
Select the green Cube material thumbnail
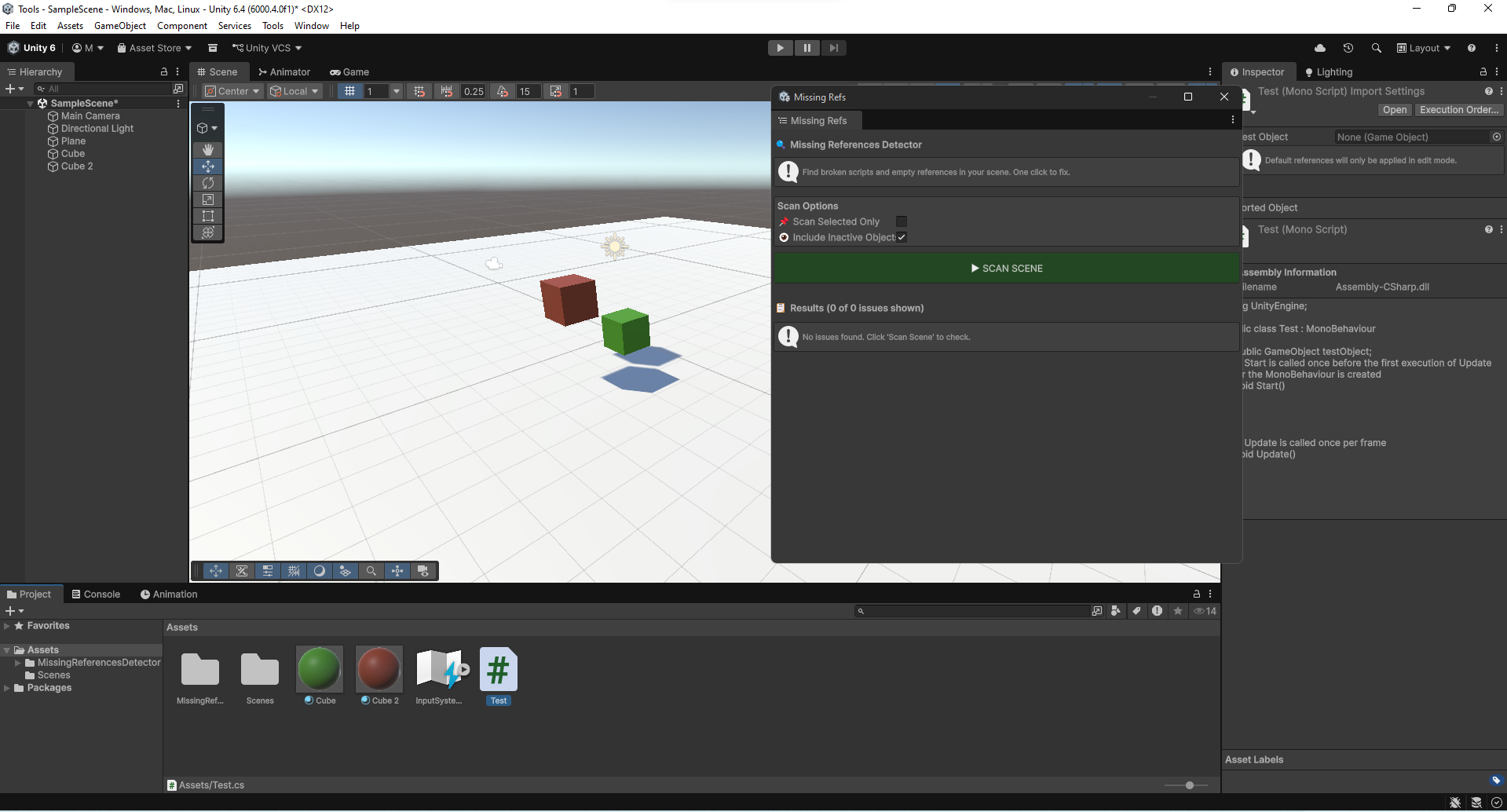pyautogui.click(x=320, y=669)
